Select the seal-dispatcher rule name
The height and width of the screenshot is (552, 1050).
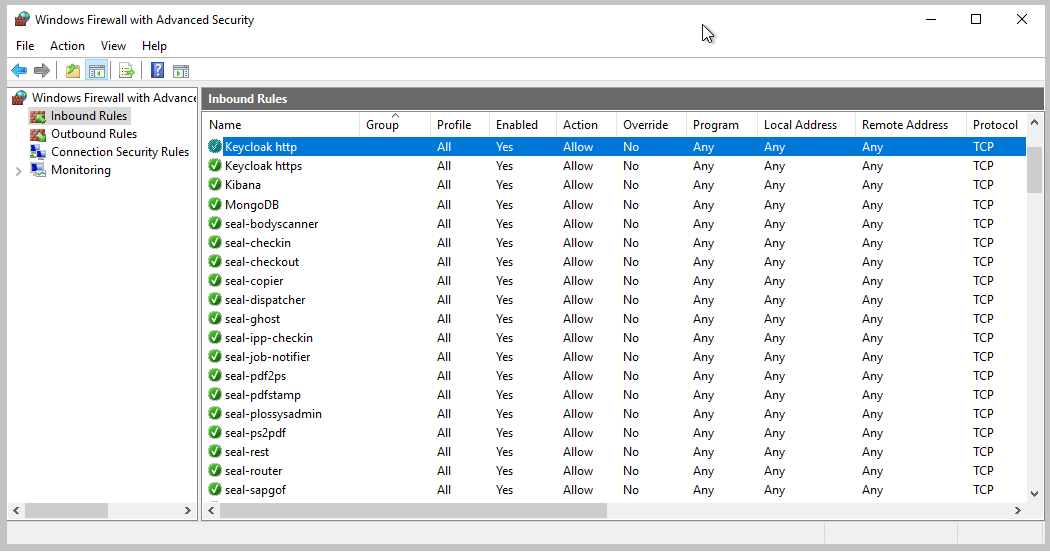pyautogui.click(x=265, y=299)
